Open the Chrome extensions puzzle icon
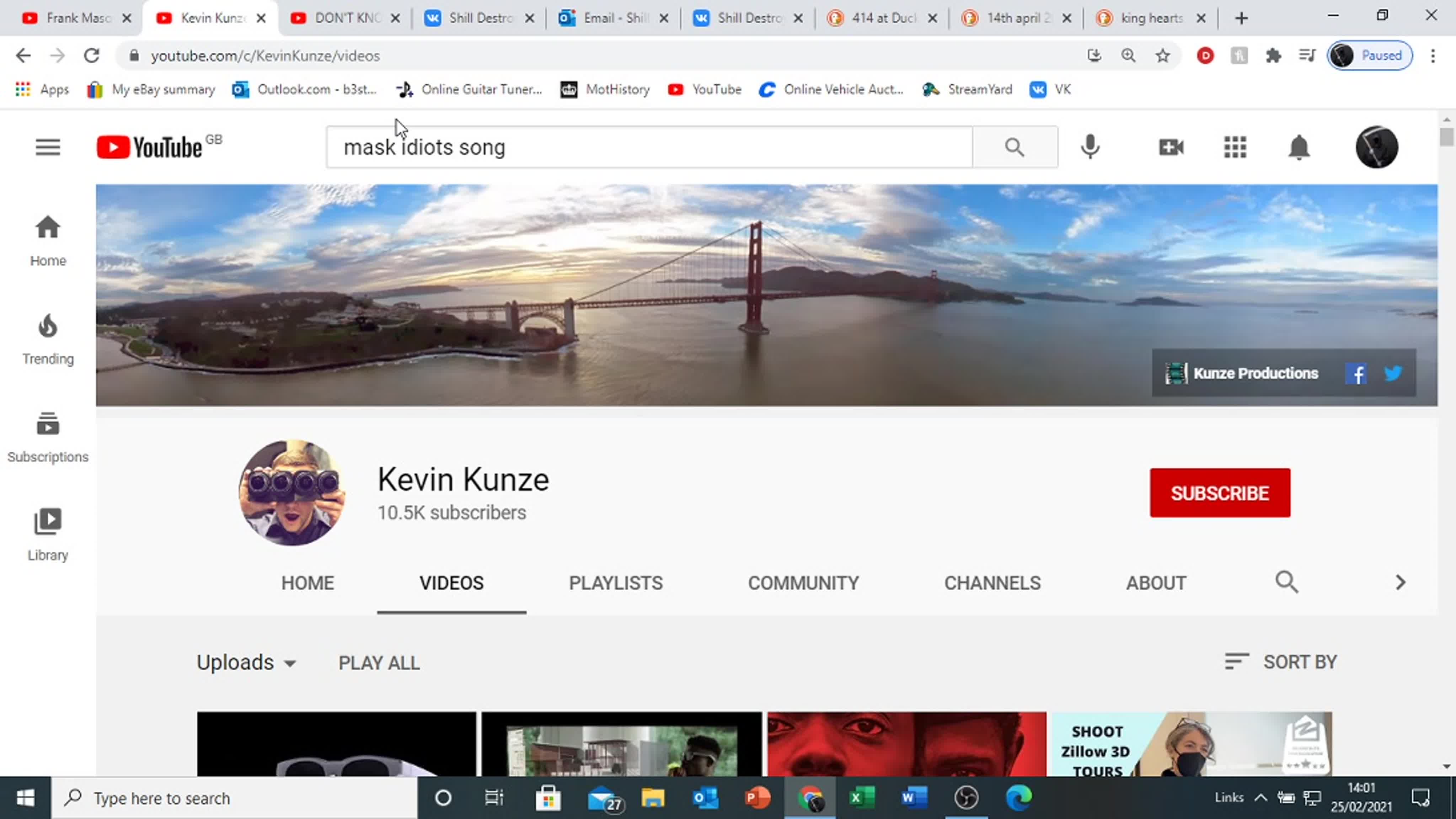1456x819 pixels. (1273, 55)
